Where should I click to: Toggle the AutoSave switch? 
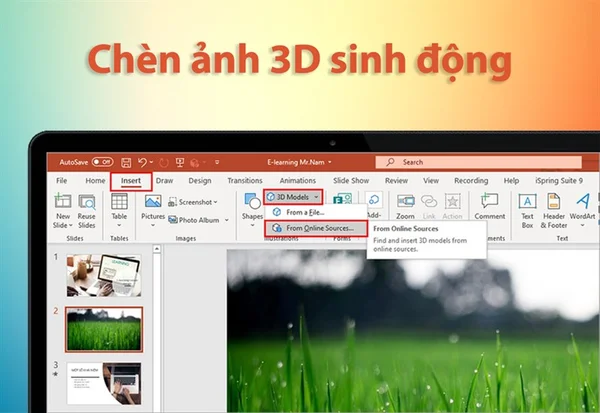tap(103, 162)
